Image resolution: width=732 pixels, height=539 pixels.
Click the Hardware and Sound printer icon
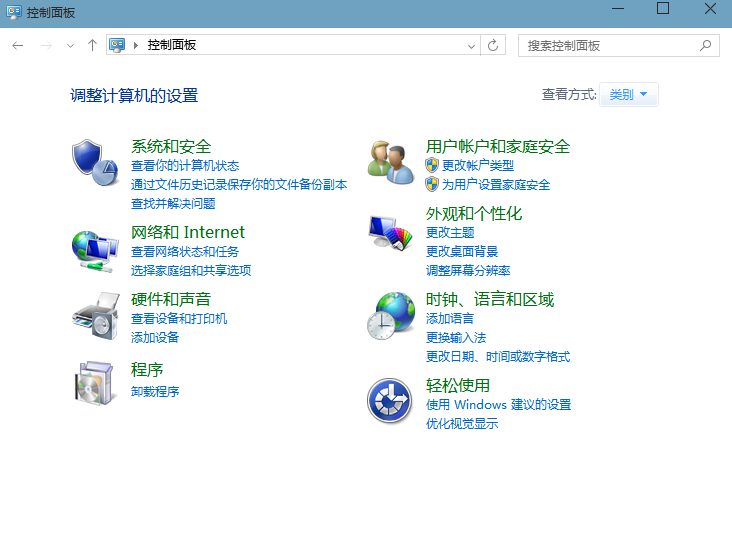[95, 316]
